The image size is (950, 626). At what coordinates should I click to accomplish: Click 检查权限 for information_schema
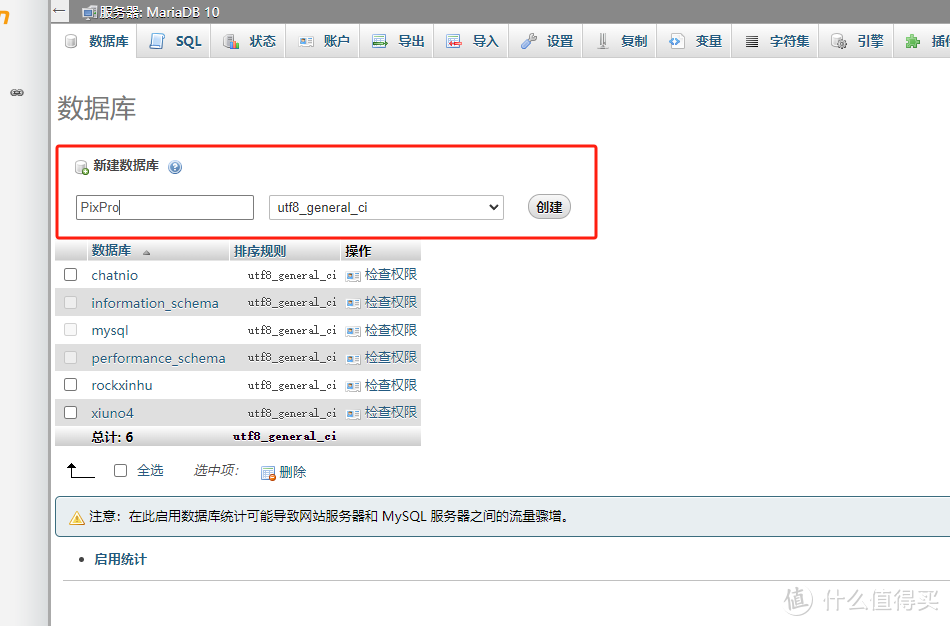[x=391, y=302]
